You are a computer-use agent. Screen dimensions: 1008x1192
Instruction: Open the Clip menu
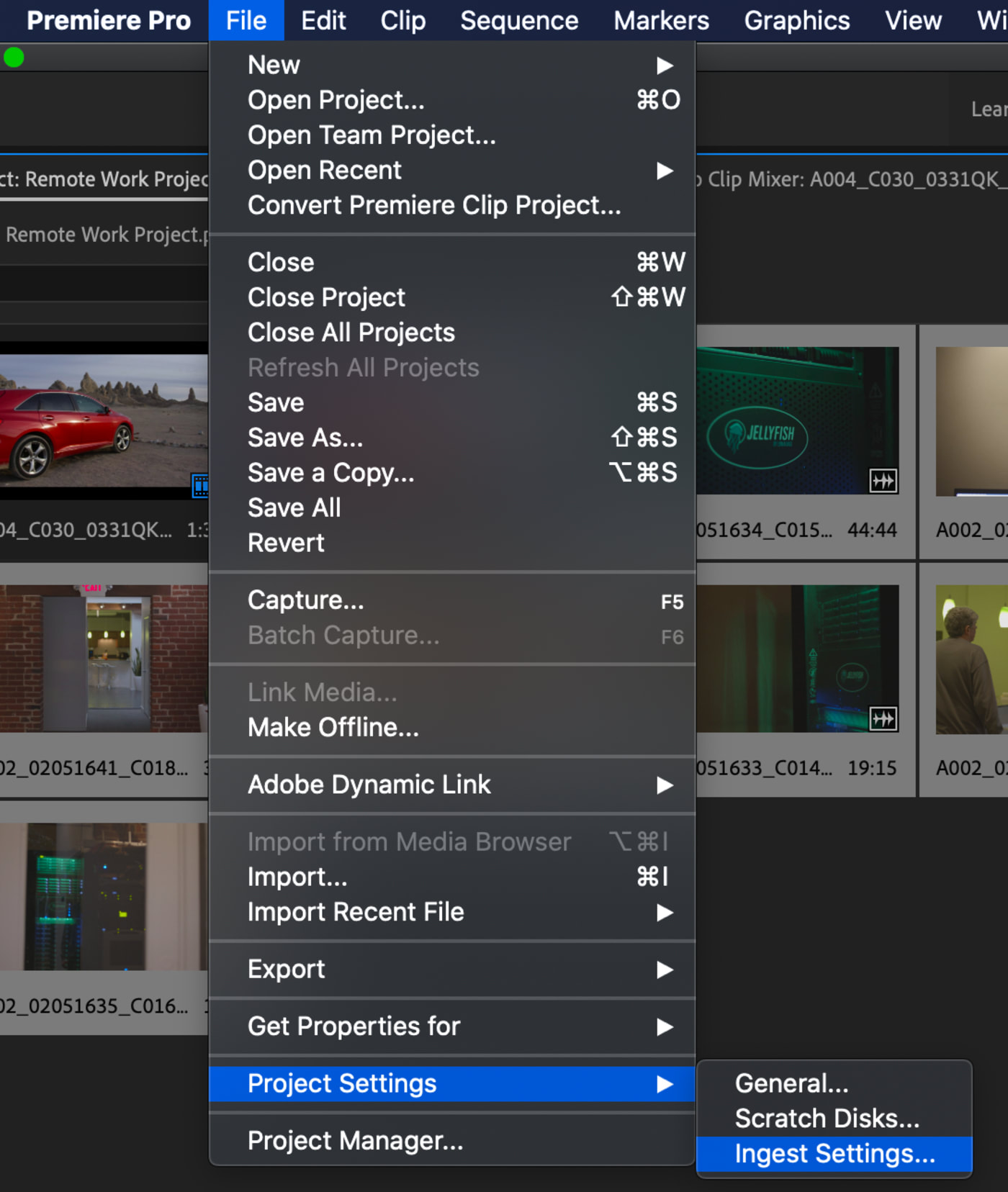(402, 20)
